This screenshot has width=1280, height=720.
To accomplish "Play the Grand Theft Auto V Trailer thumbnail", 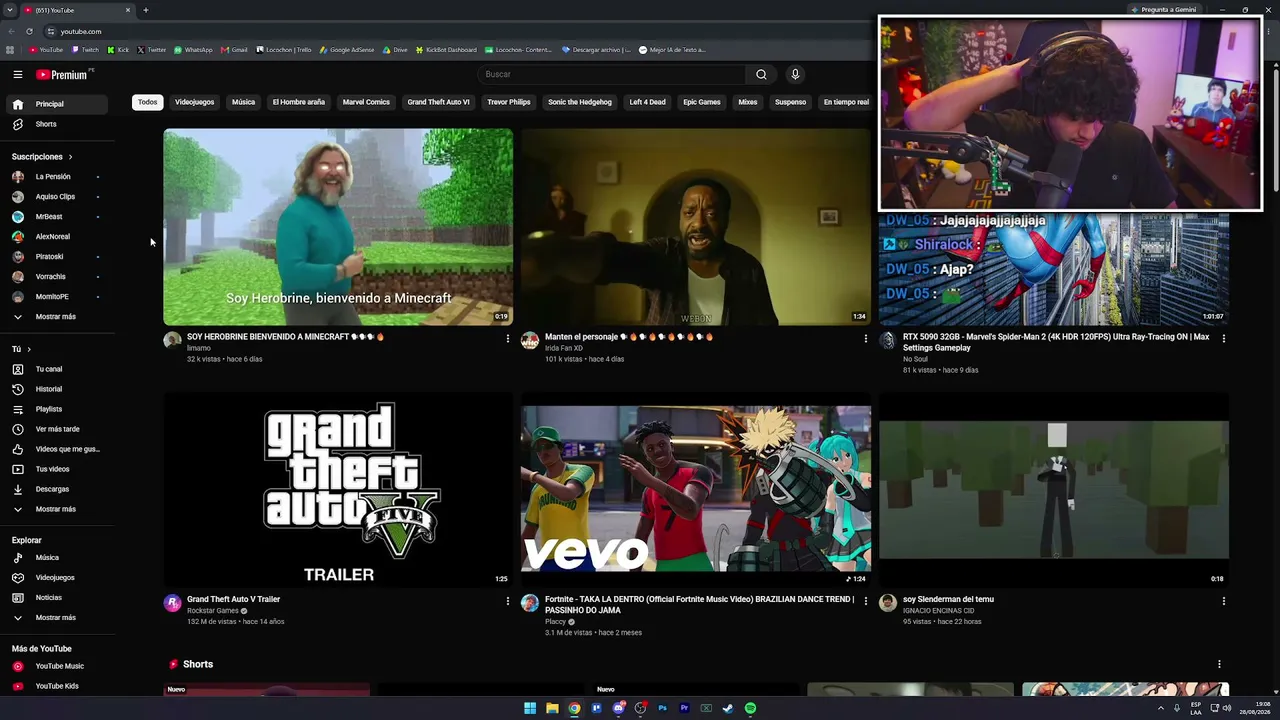I will pos(338,489).
